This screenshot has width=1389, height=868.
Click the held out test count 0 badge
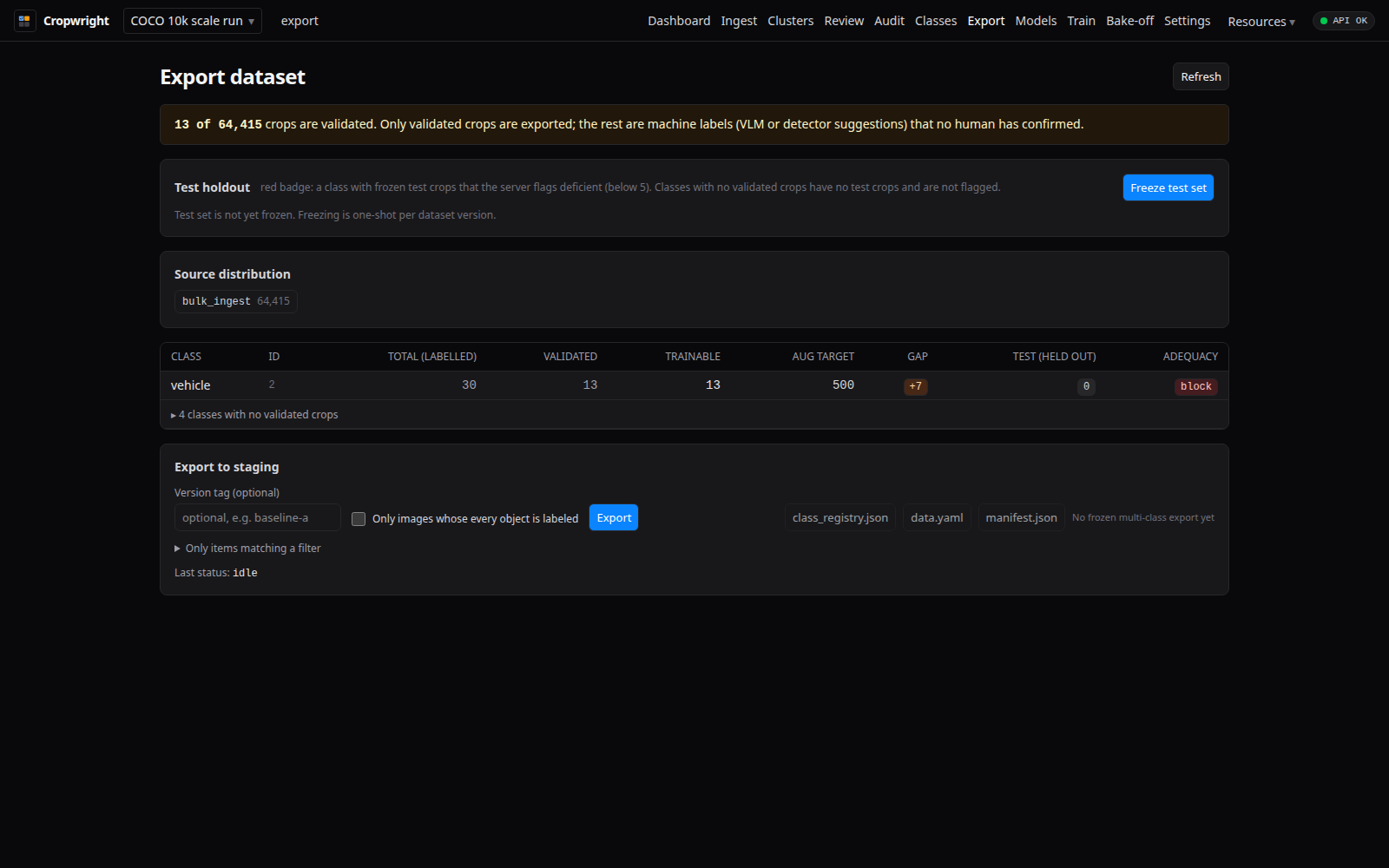click(1086, 386)
